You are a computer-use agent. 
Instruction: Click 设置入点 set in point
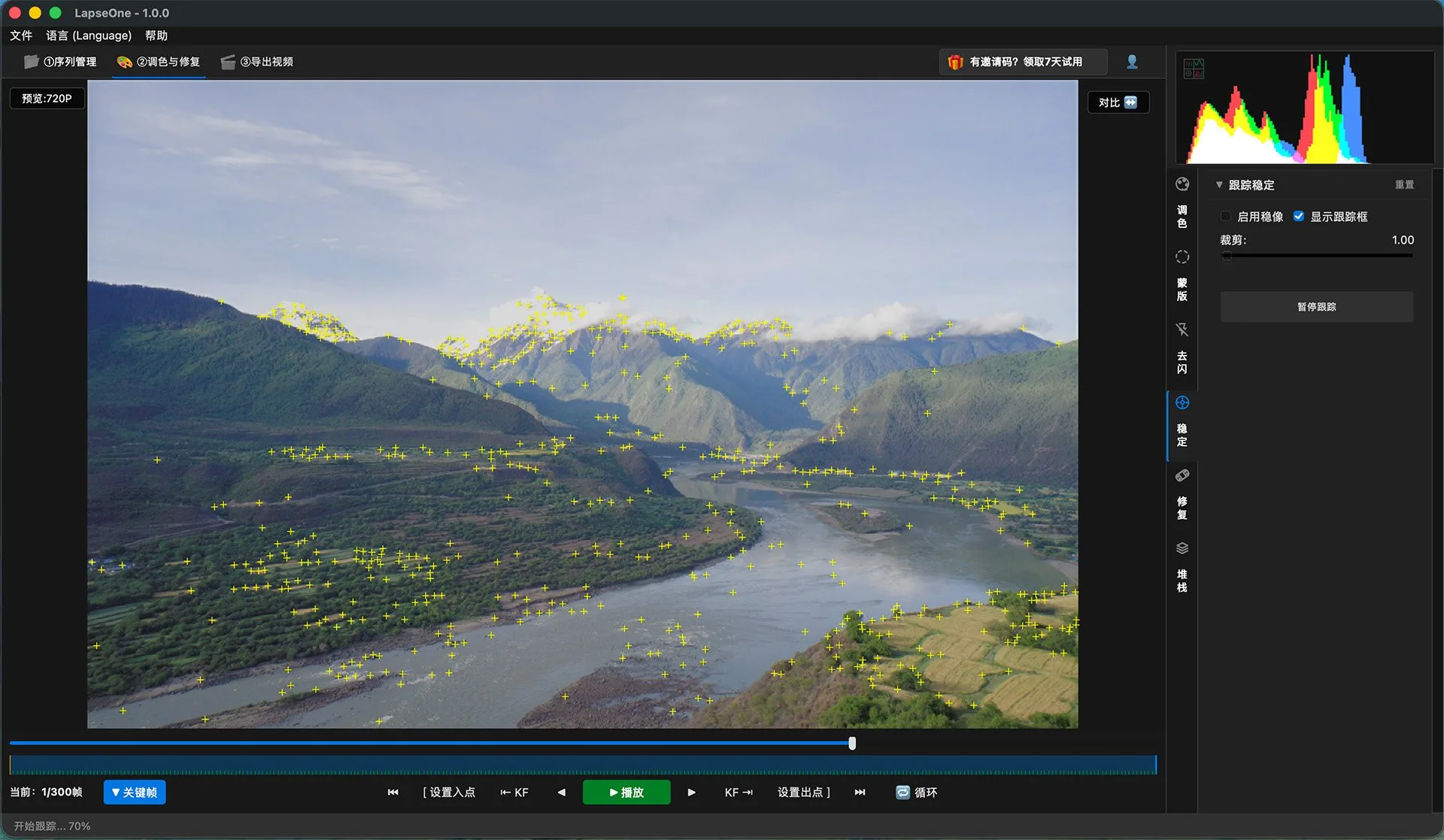[449, 792]
